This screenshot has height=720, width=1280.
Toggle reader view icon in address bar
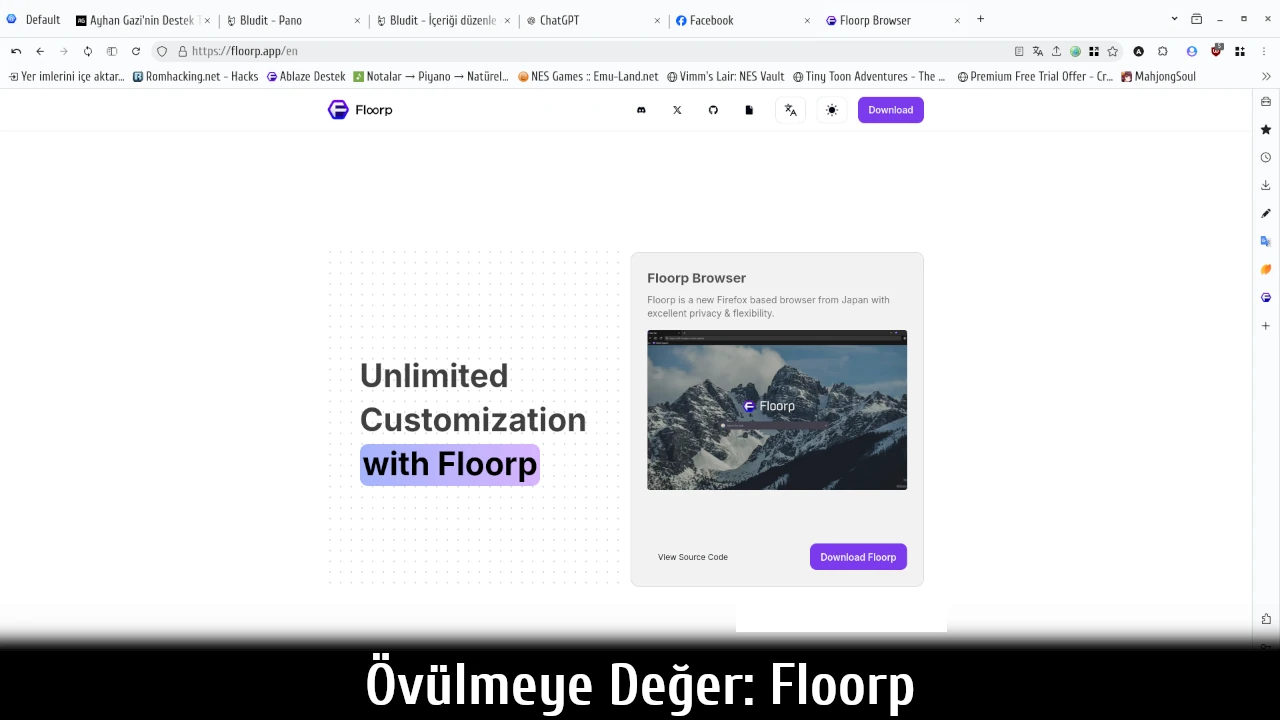[x=1019, y=51]
